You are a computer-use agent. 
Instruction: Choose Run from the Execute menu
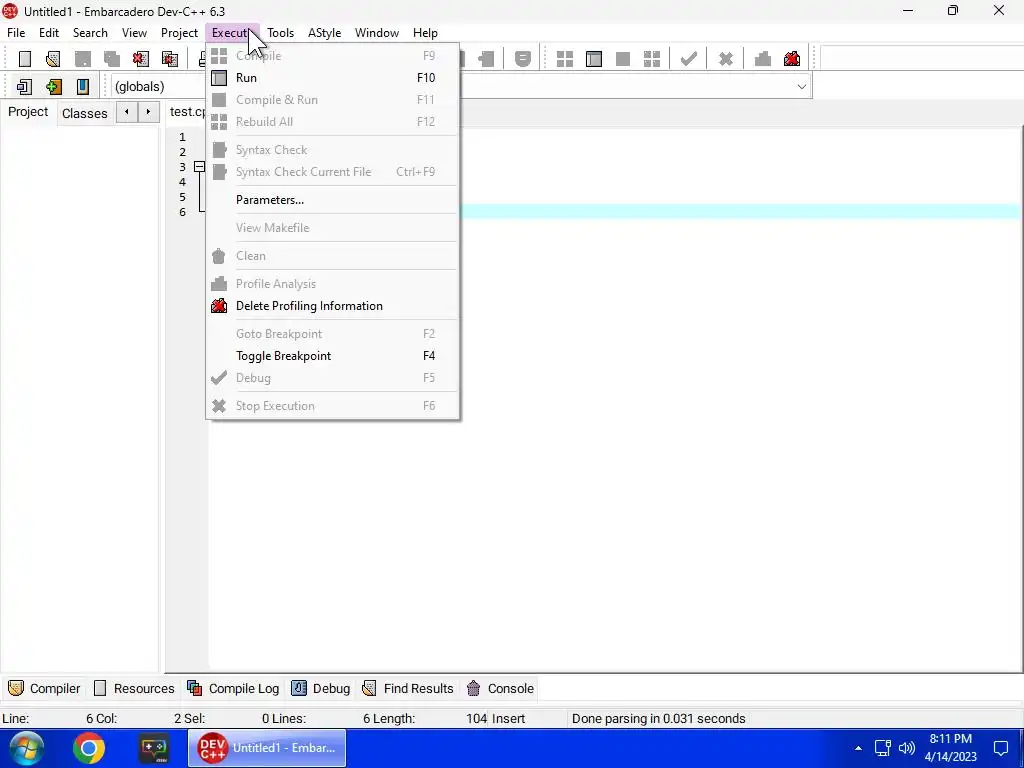click(x=332, y=78)
